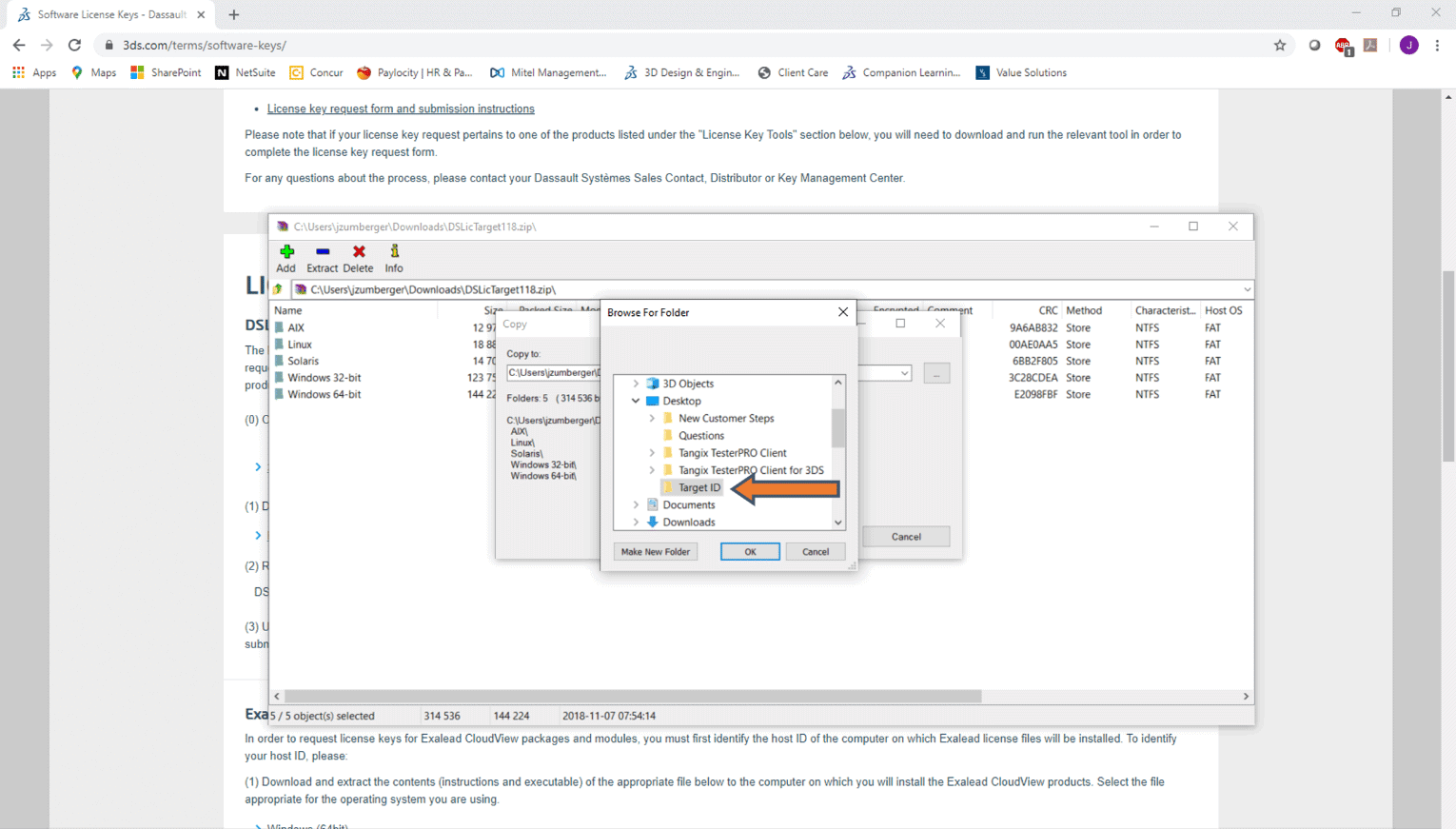Reload the browser page
This screenshot has height=829, width=1456.
(74, 45)
